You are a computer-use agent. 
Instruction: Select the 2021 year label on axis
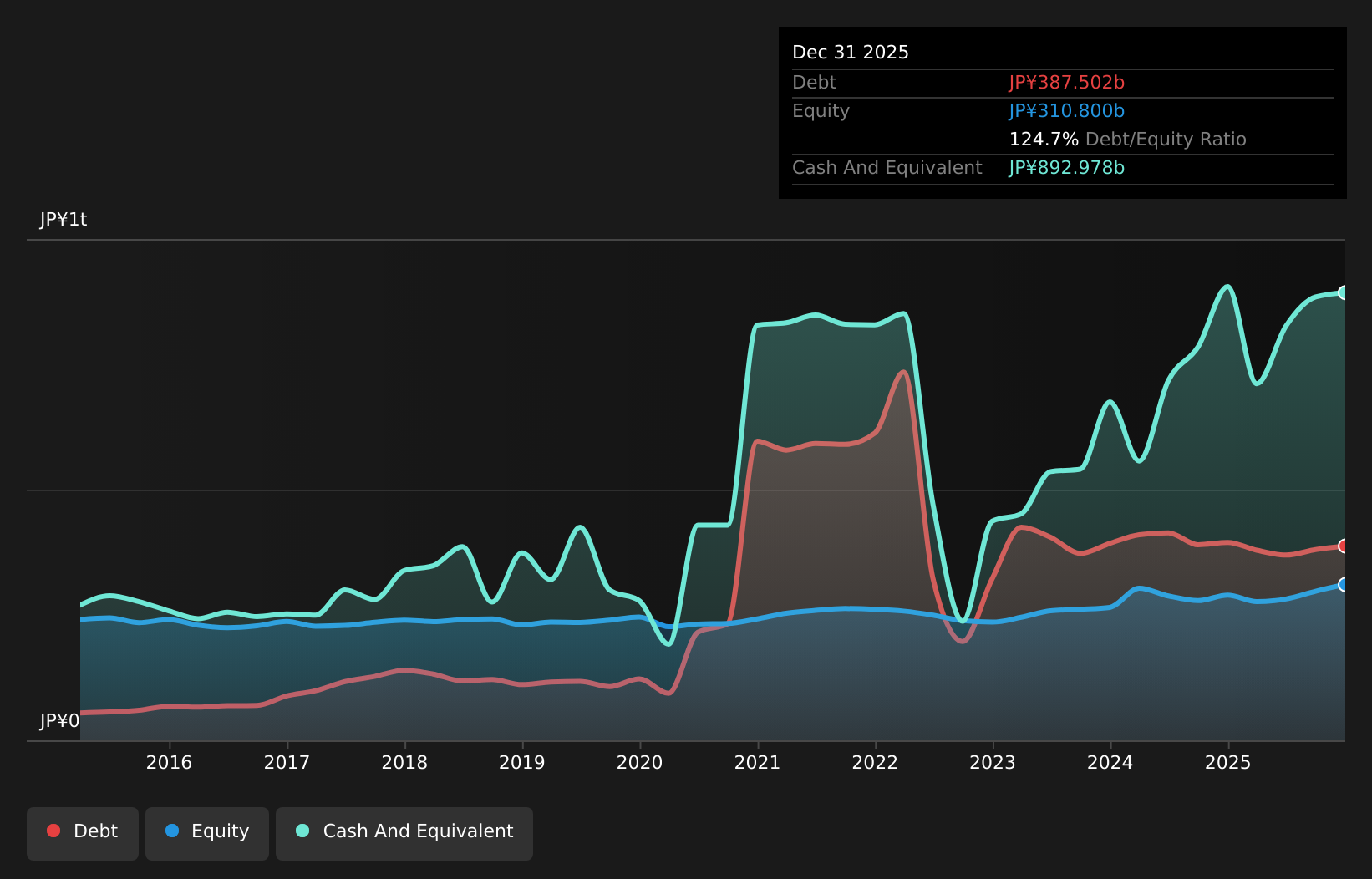point(756,763)
